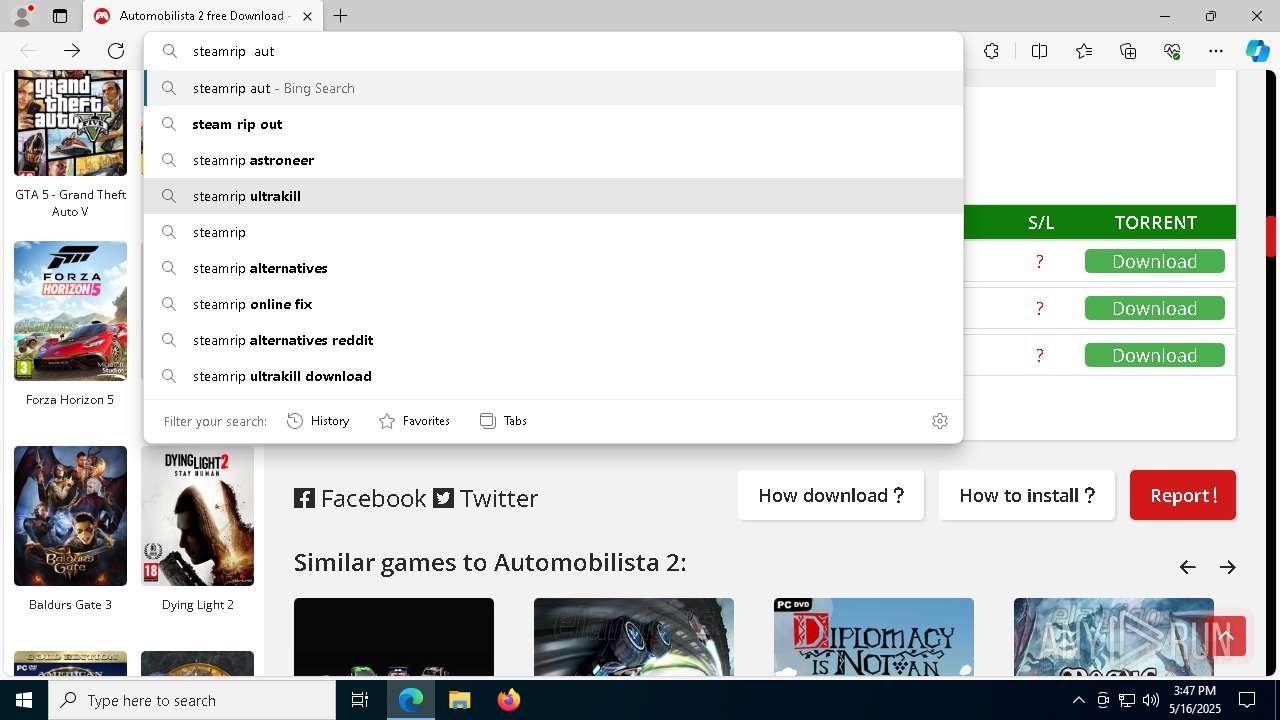
Task: Filter suggestions by Favorites
Action: (414, 421)
